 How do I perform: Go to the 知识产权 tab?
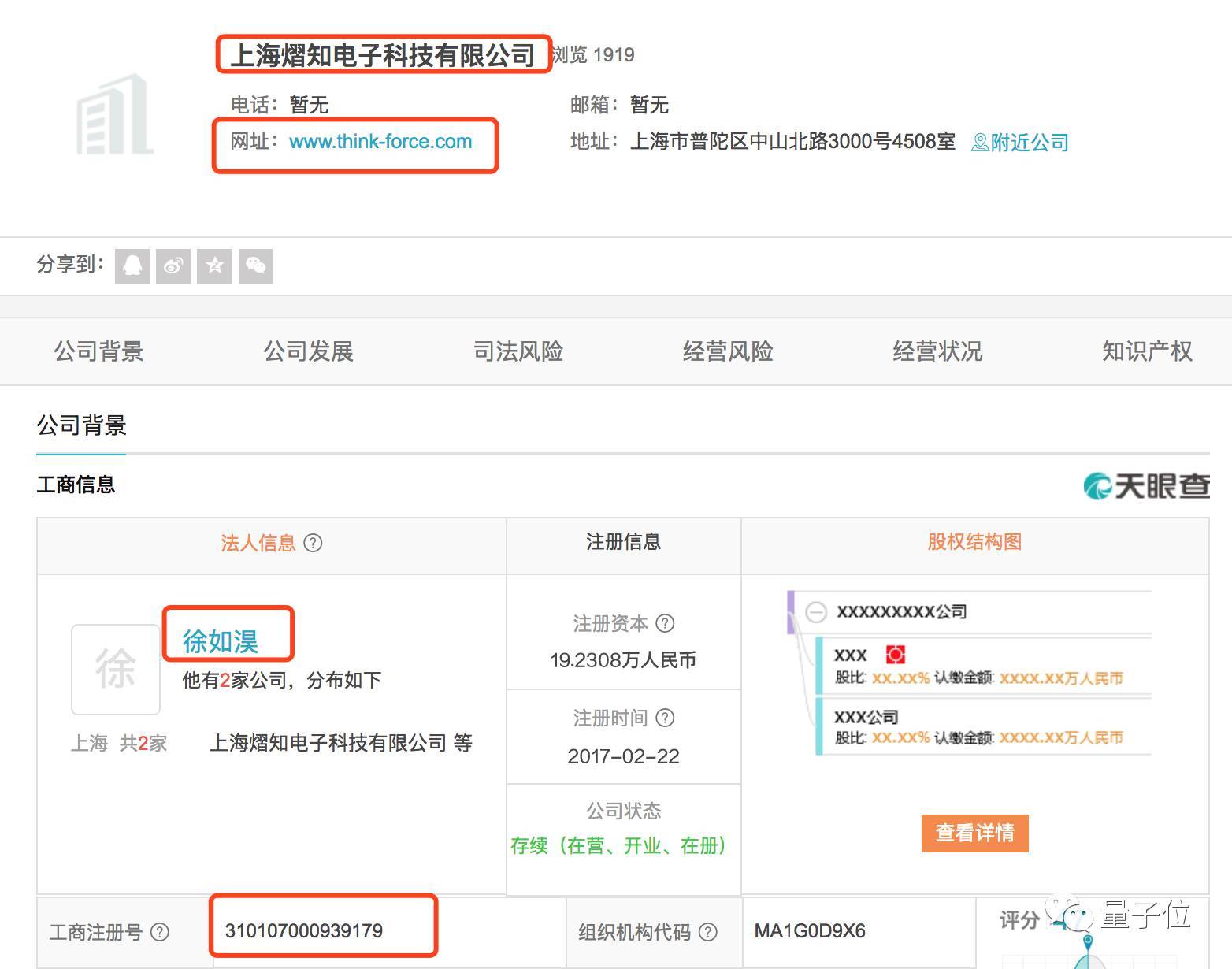(1146, 351)
